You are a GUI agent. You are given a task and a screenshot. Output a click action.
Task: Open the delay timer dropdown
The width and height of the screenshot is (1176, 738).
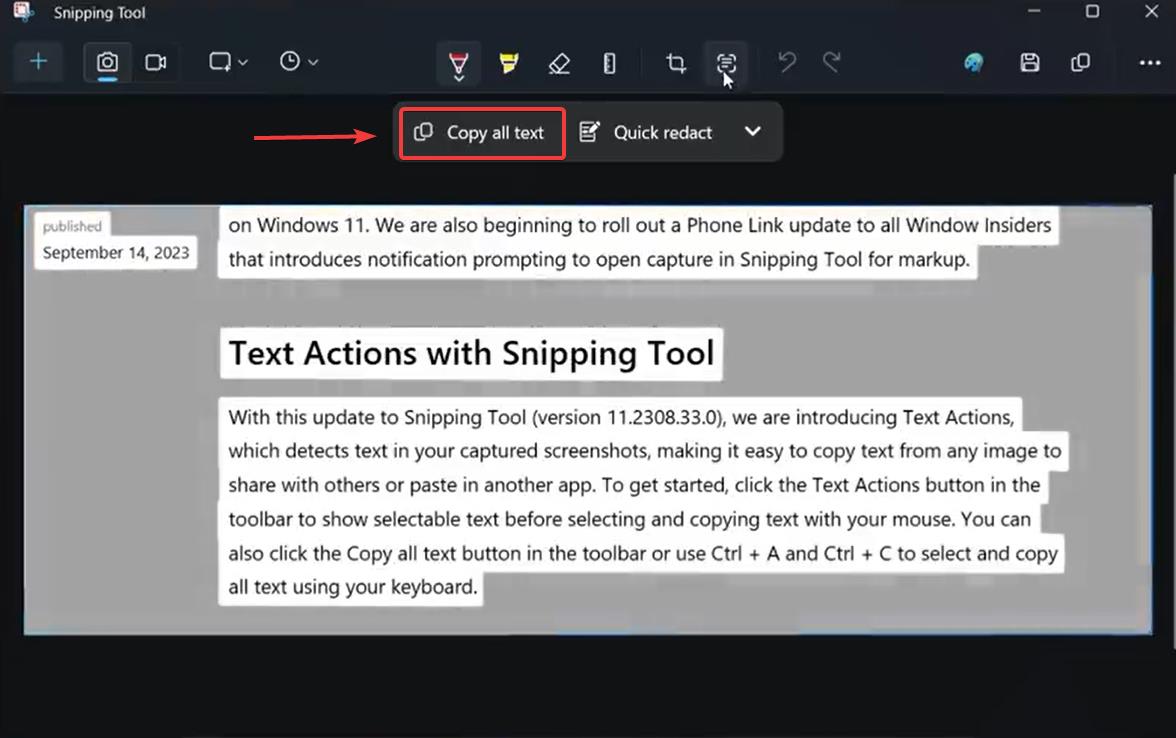[x=298, y=62]
